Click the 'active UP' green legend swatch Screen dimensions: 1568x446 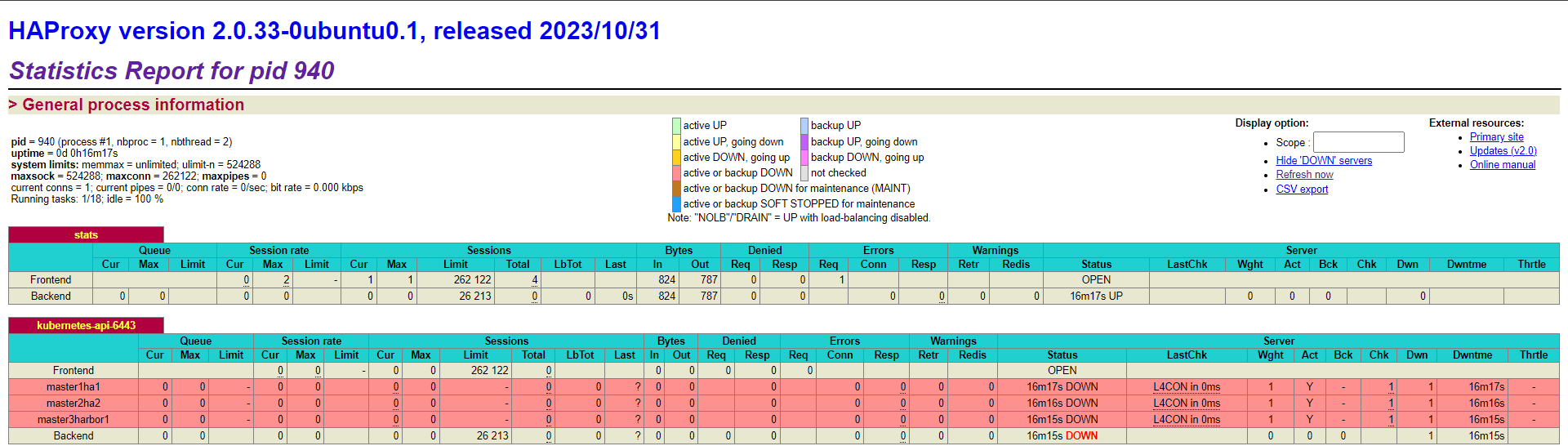coord(676,126)
